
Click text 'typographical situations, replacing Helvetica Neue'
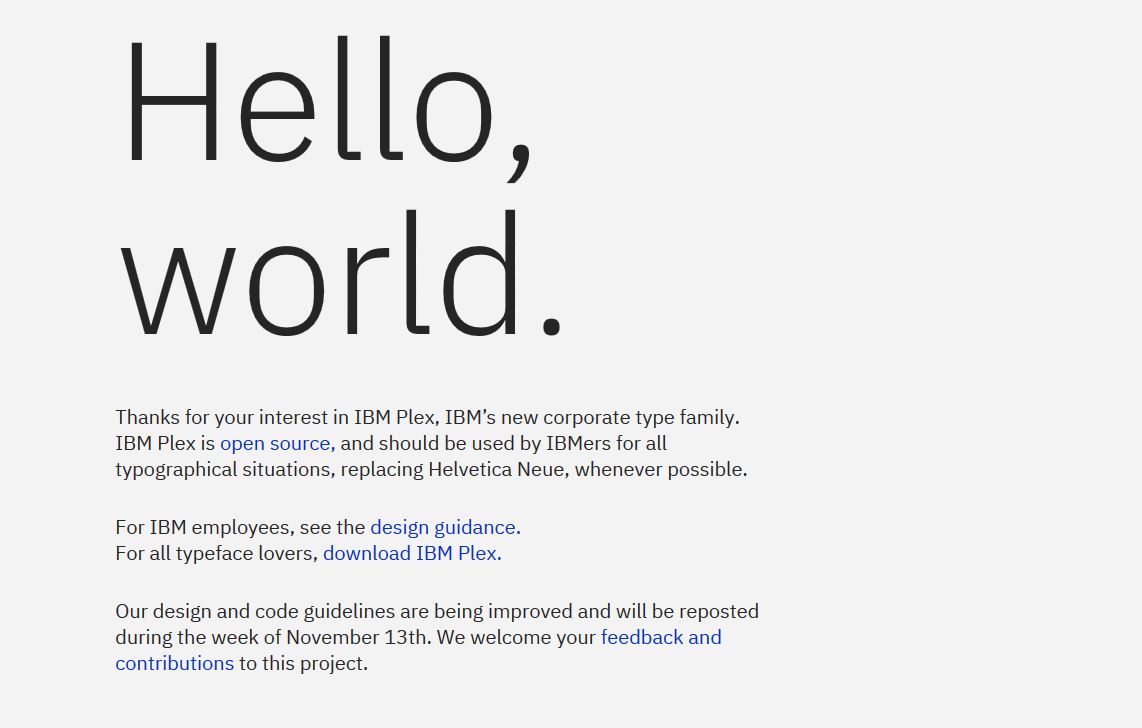tap(340, 470)
